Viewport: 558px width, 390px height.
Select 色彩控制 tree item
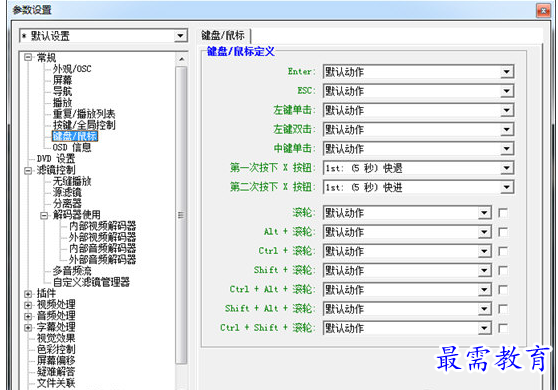tap(56, 349)
